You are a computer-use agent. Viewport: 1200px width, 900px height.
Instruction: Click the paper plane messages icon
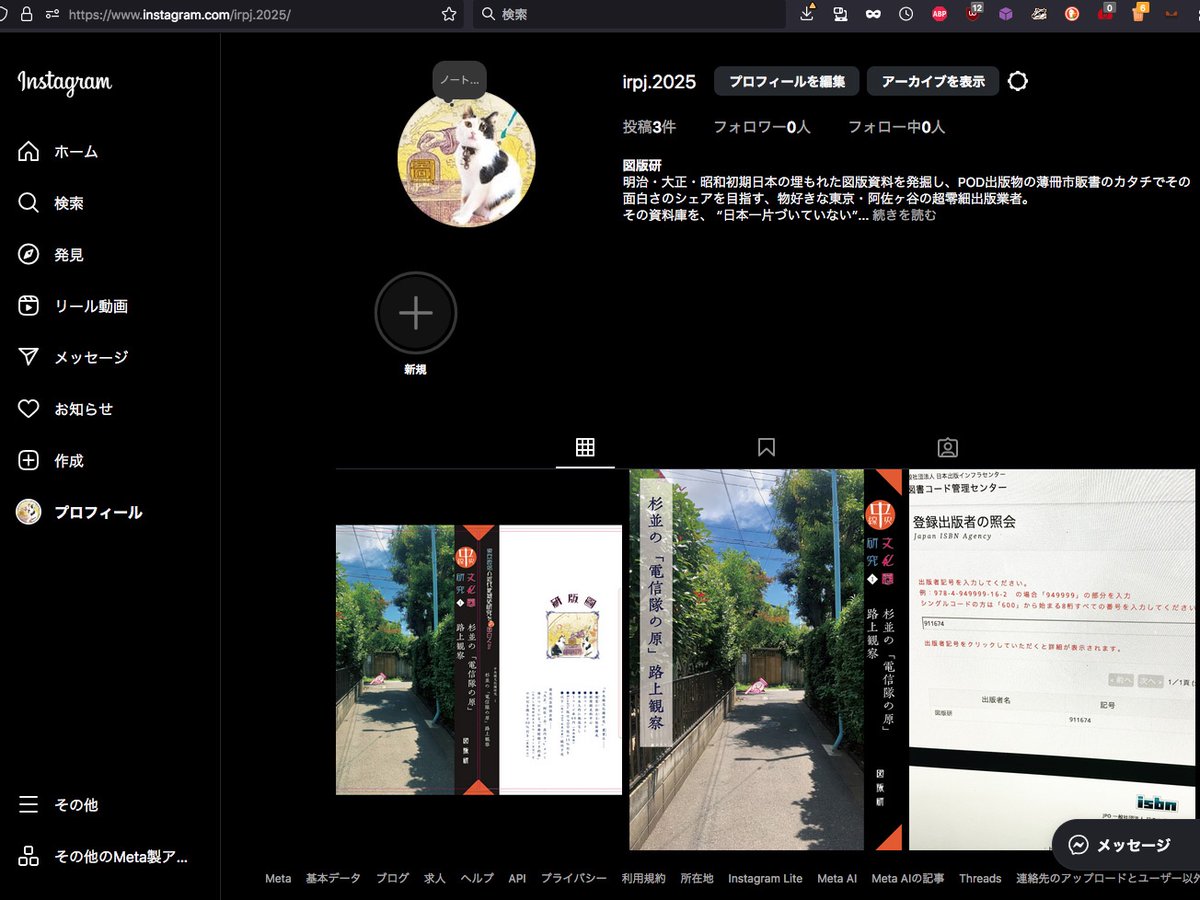(29, 357)
